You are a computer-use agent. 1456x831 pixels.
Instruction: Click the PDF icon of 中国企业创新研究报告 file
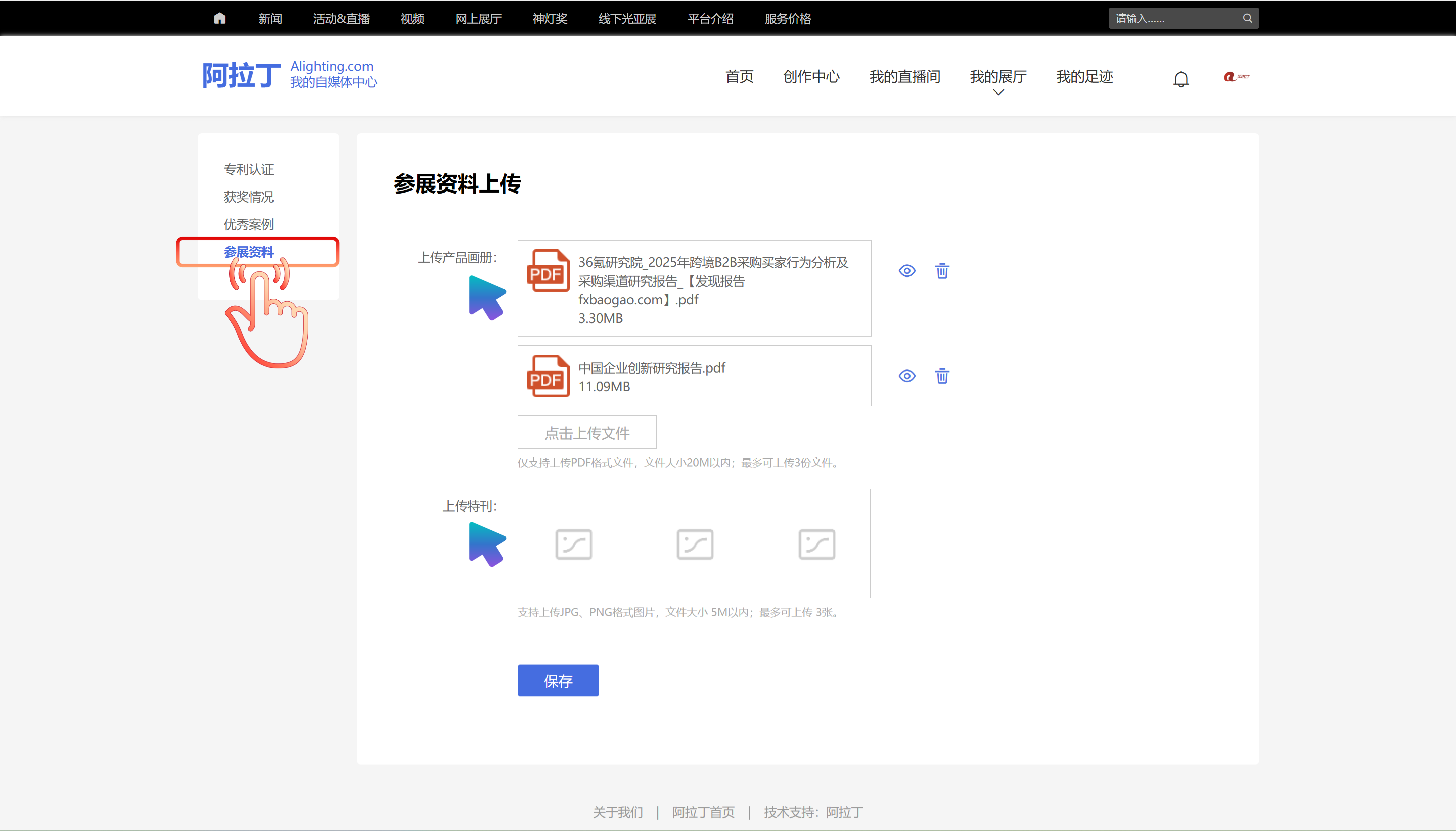coord(548,376)
